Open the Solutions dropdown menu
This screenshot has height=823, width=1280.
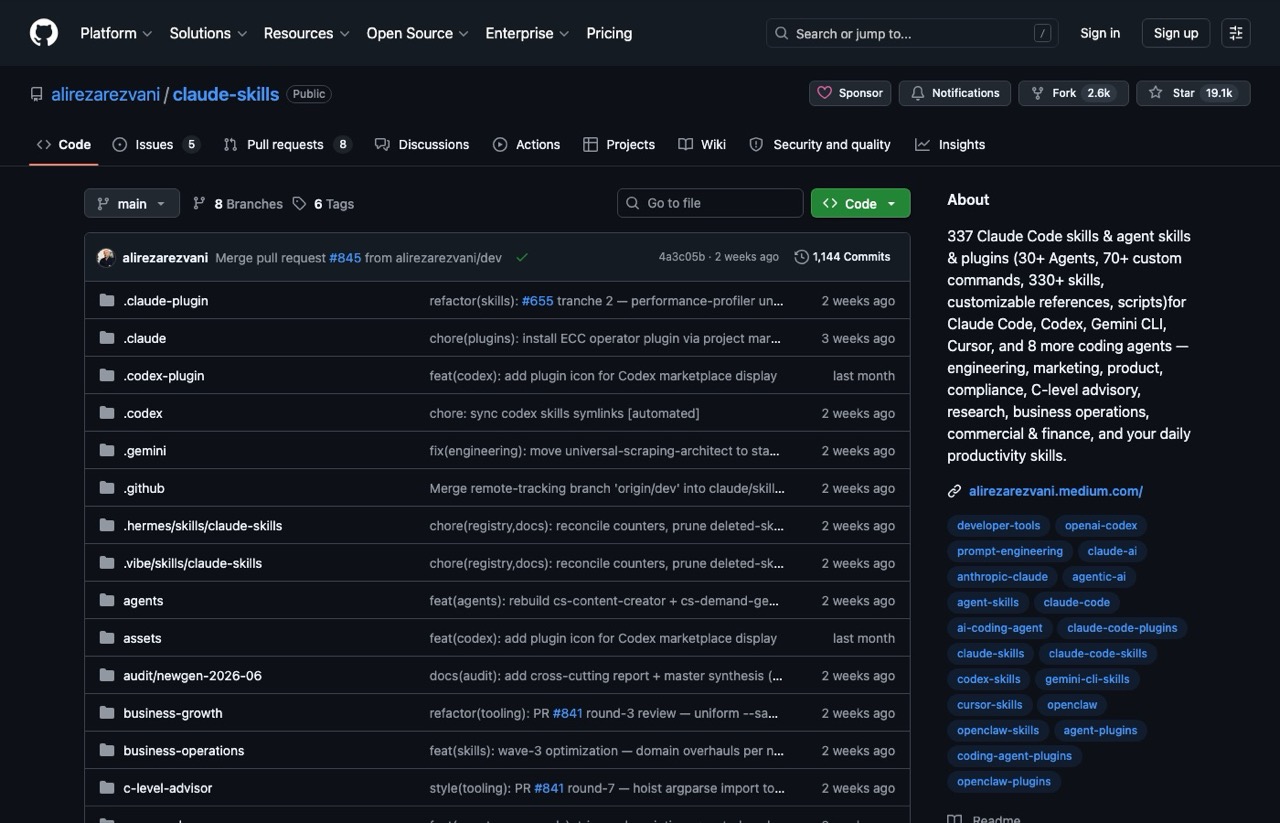(208, 33)
